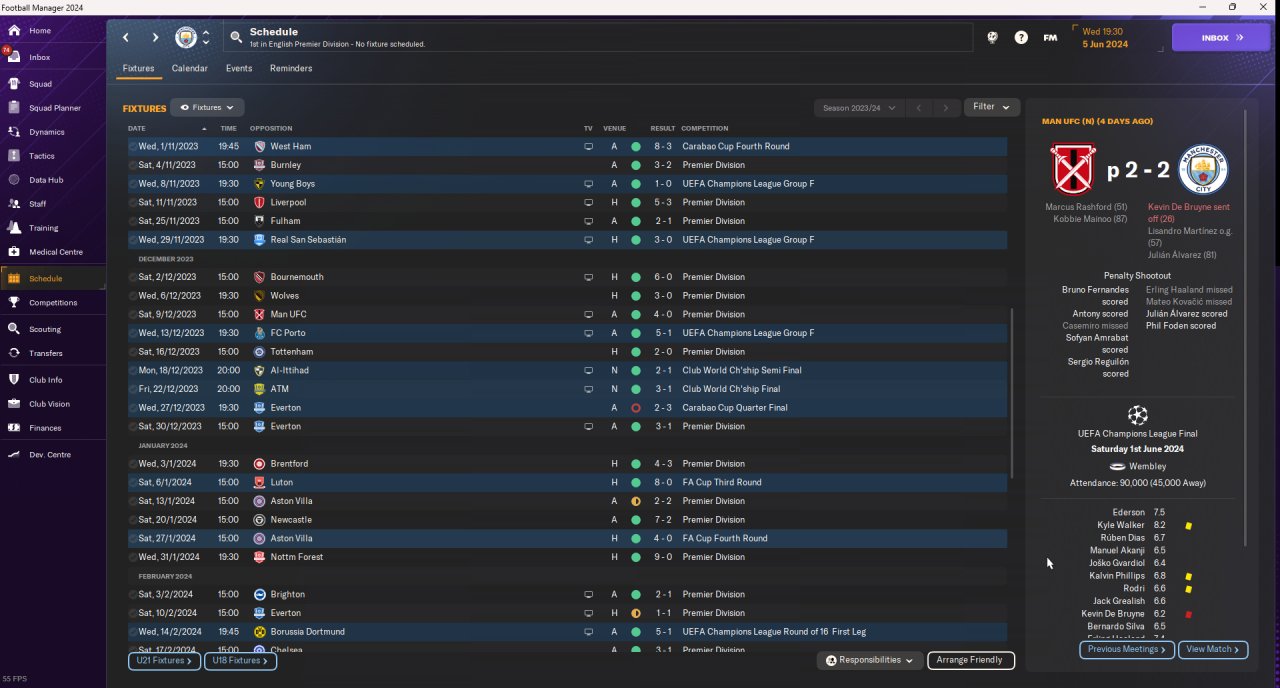1280x688 pixels.
Task: Open the Club Info sidebar icon
Action: 14,380
